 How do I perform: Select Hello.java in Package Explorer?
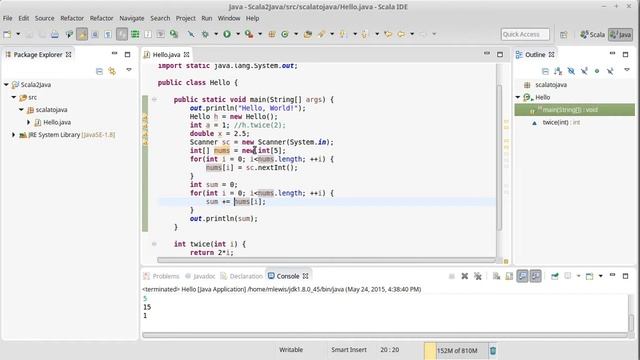(x=57, y=122)
